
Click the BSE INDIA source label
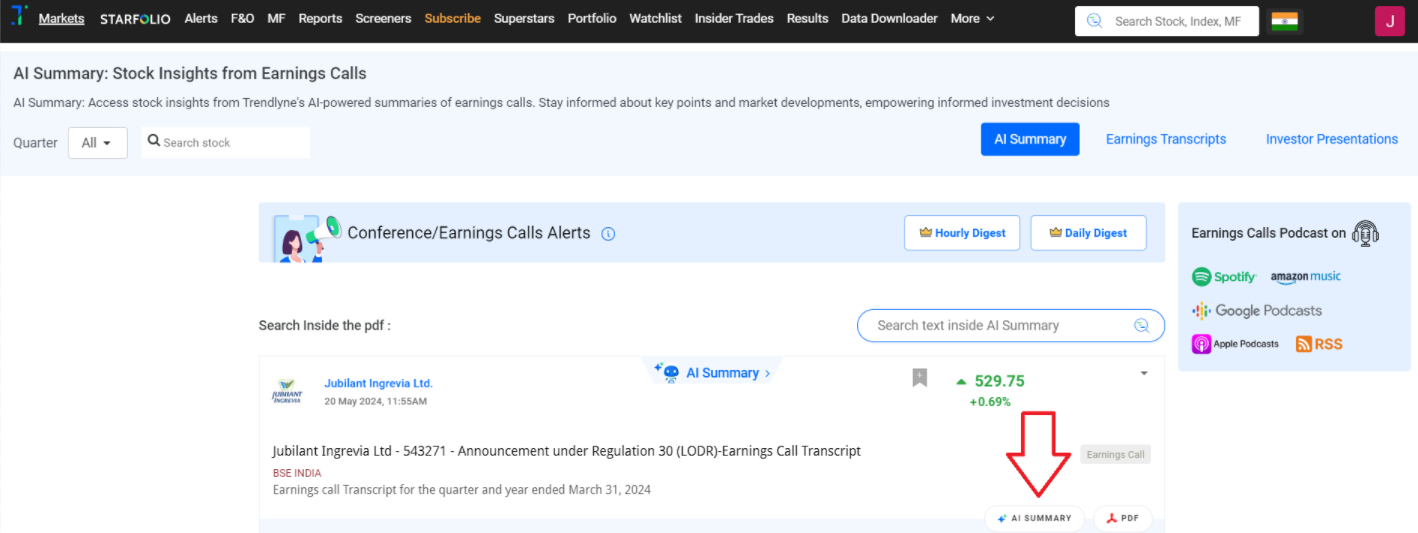pos(297,473)
